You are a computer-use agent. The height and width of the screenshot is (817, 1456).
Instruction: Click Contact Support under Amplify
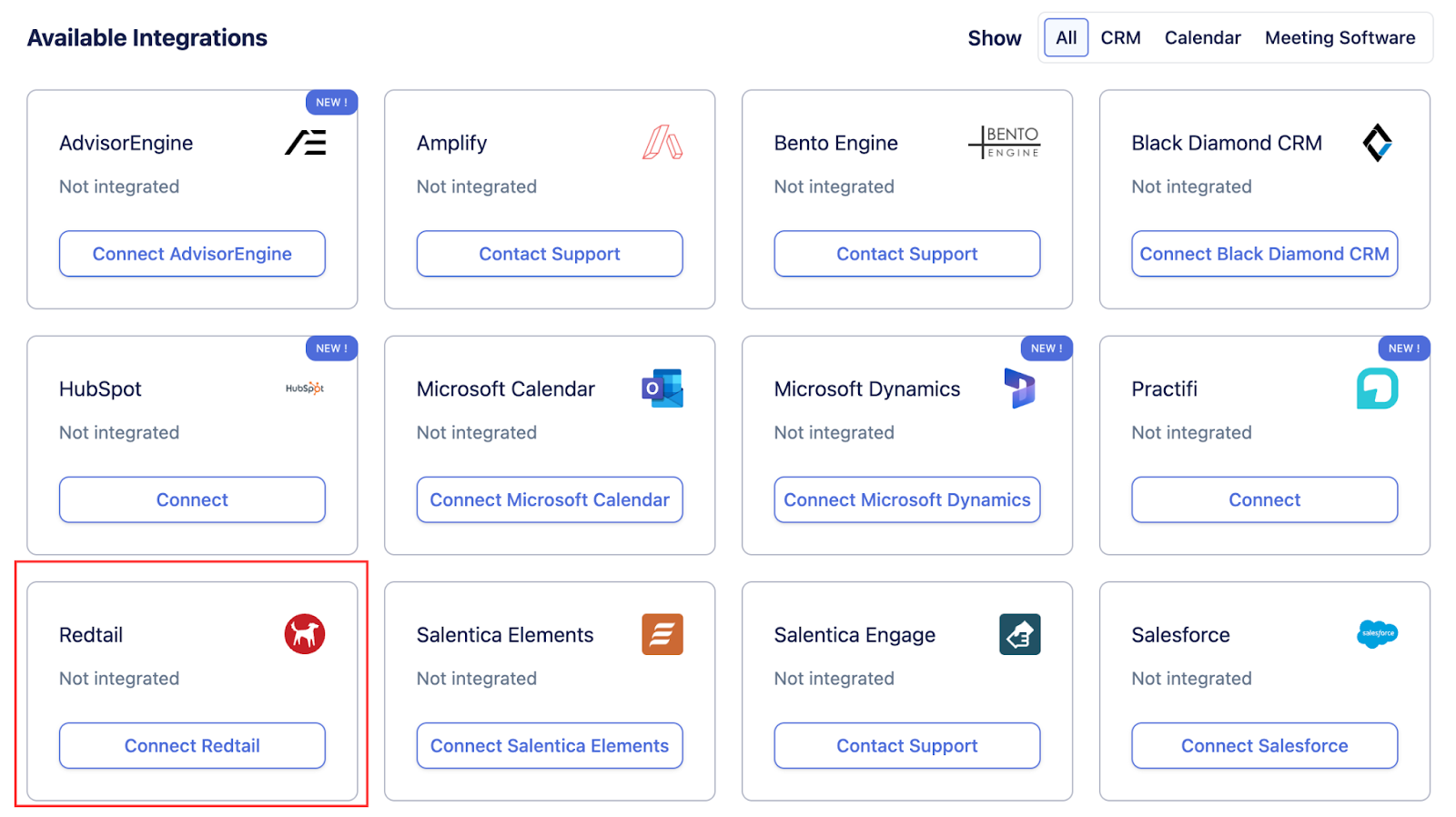click(x=550, y=254)
